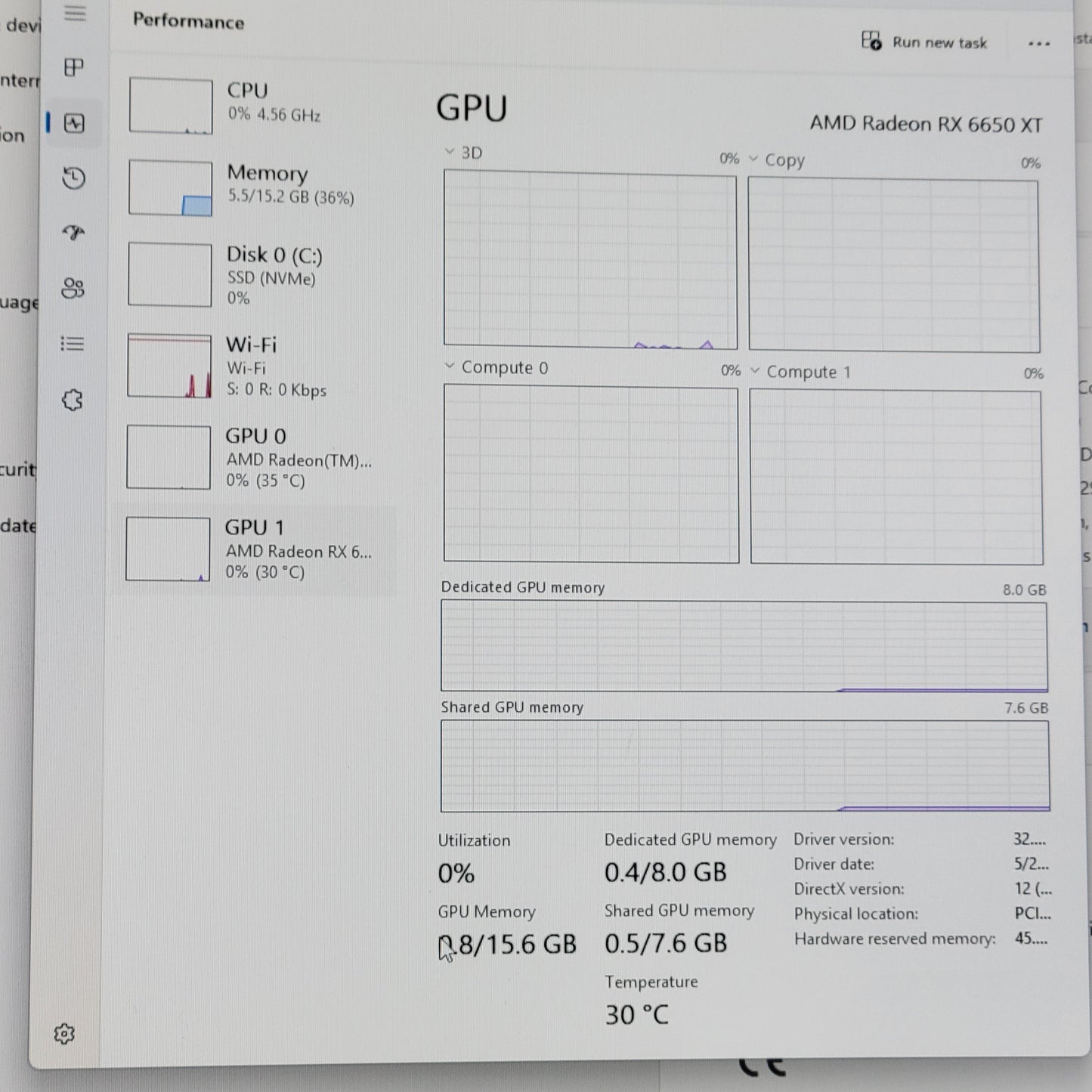Click the Copy engine graph
The height and width of the screenshot is (1092, 1092).
[894, 265]
